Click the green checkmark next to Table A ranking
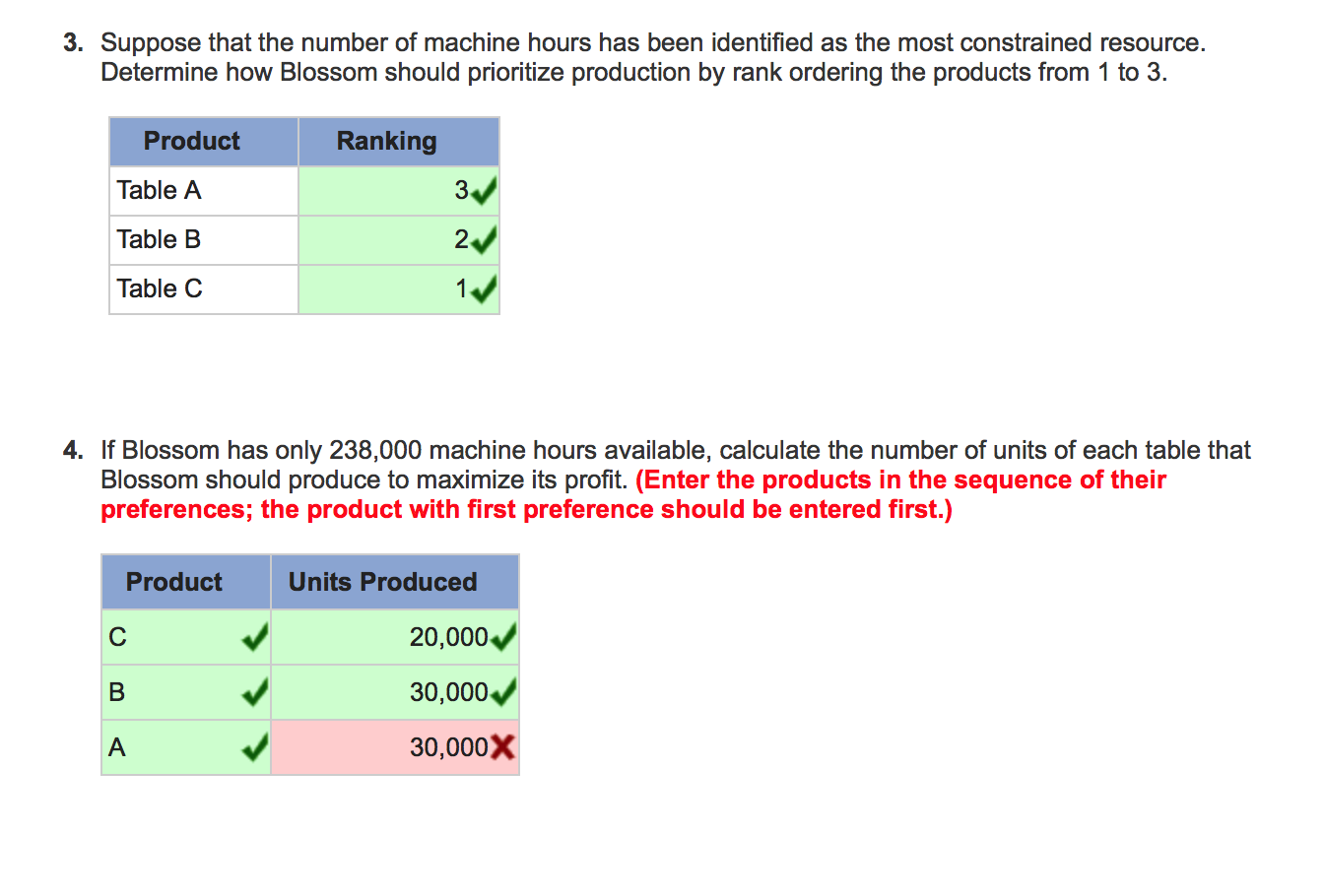Image resolution: width=1324 pixels, height=896 pixels. click(484, 191)
